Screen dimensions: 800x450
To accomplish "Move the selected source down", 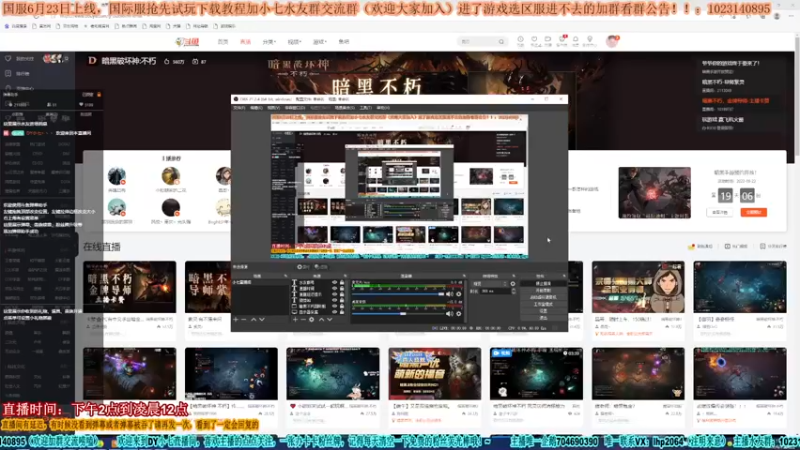I will point(330,319).
